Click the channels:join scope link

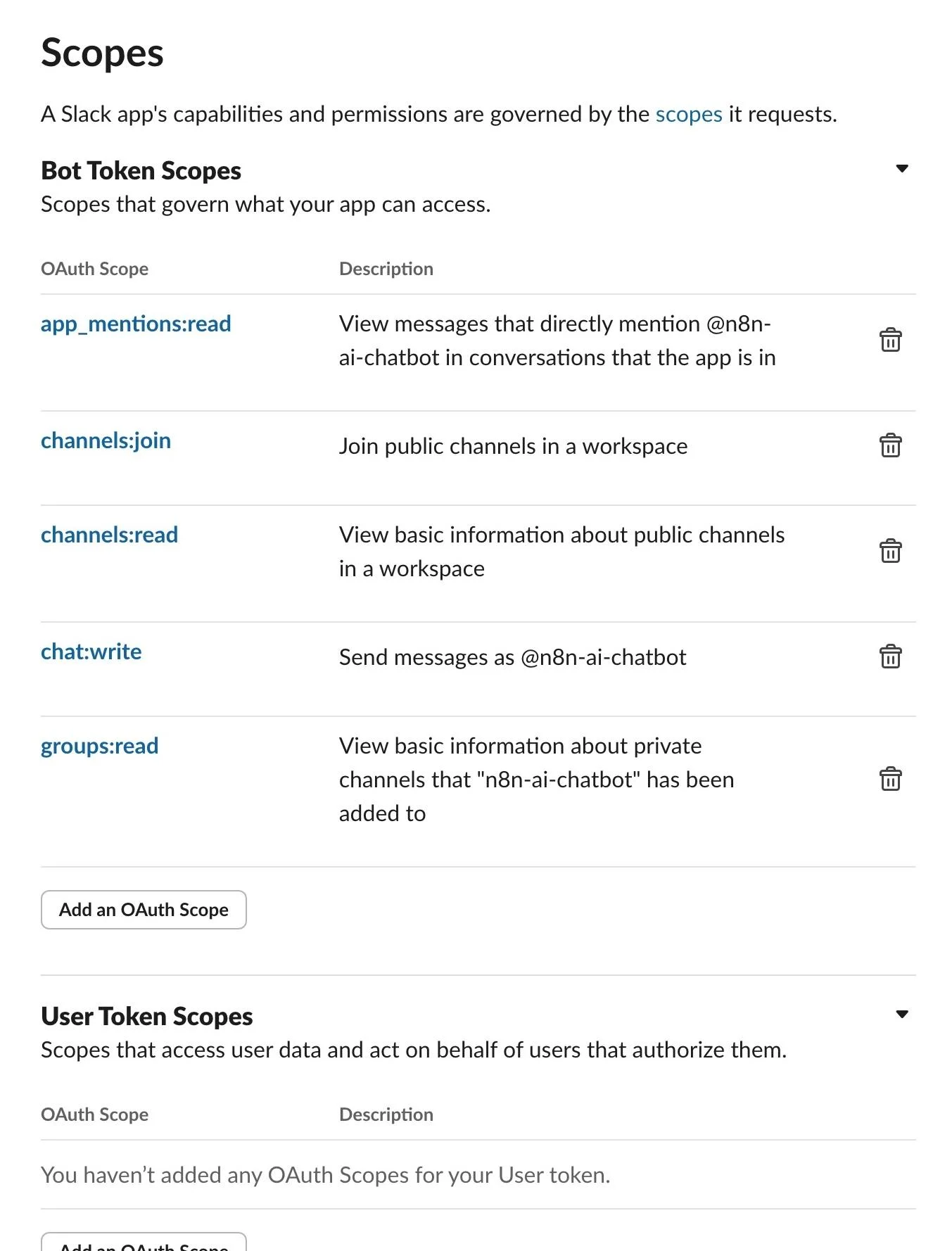(x=106, y=440)
